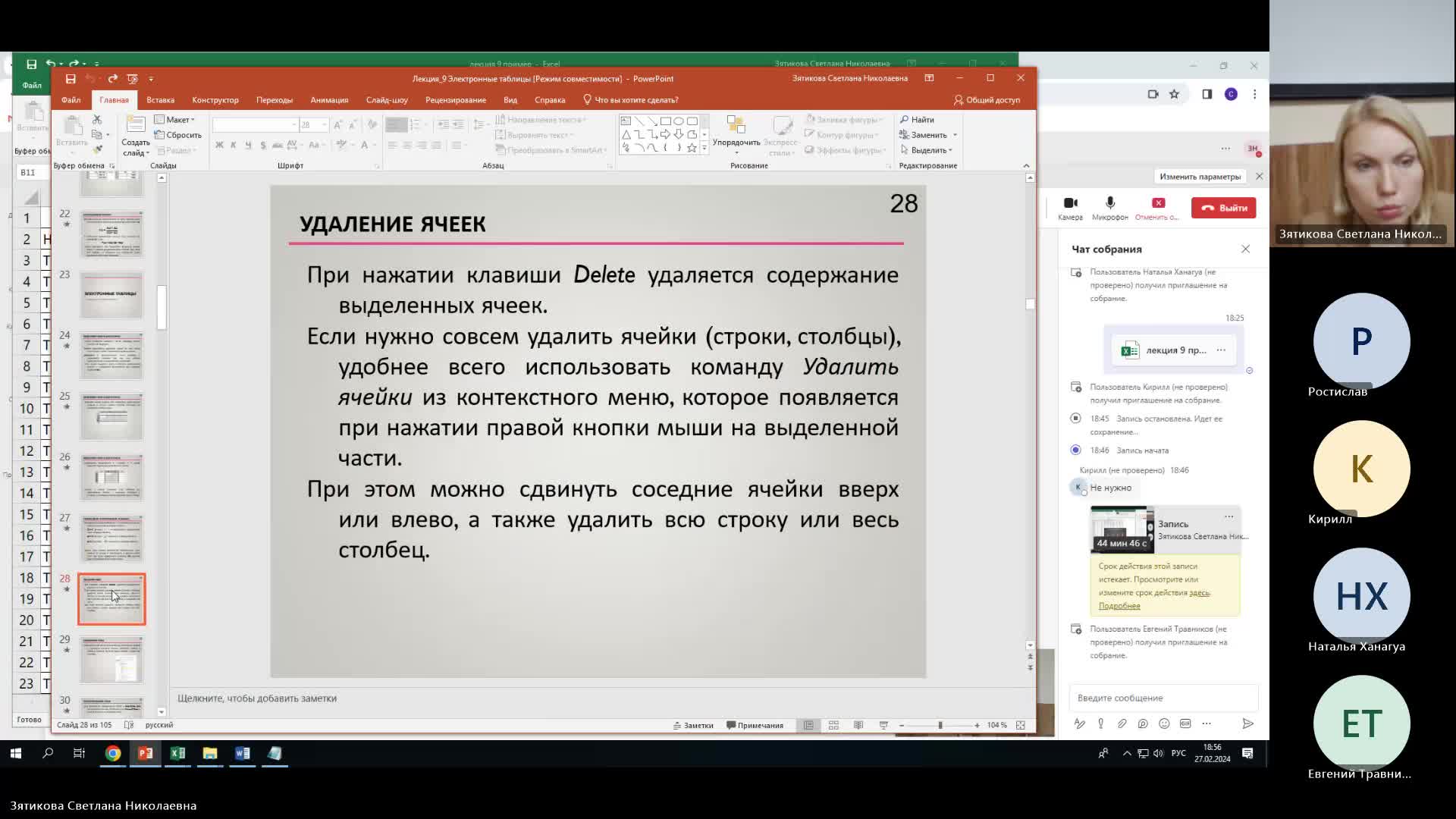
Task: Click the attach file paperclip icon
Action: 1122,723
